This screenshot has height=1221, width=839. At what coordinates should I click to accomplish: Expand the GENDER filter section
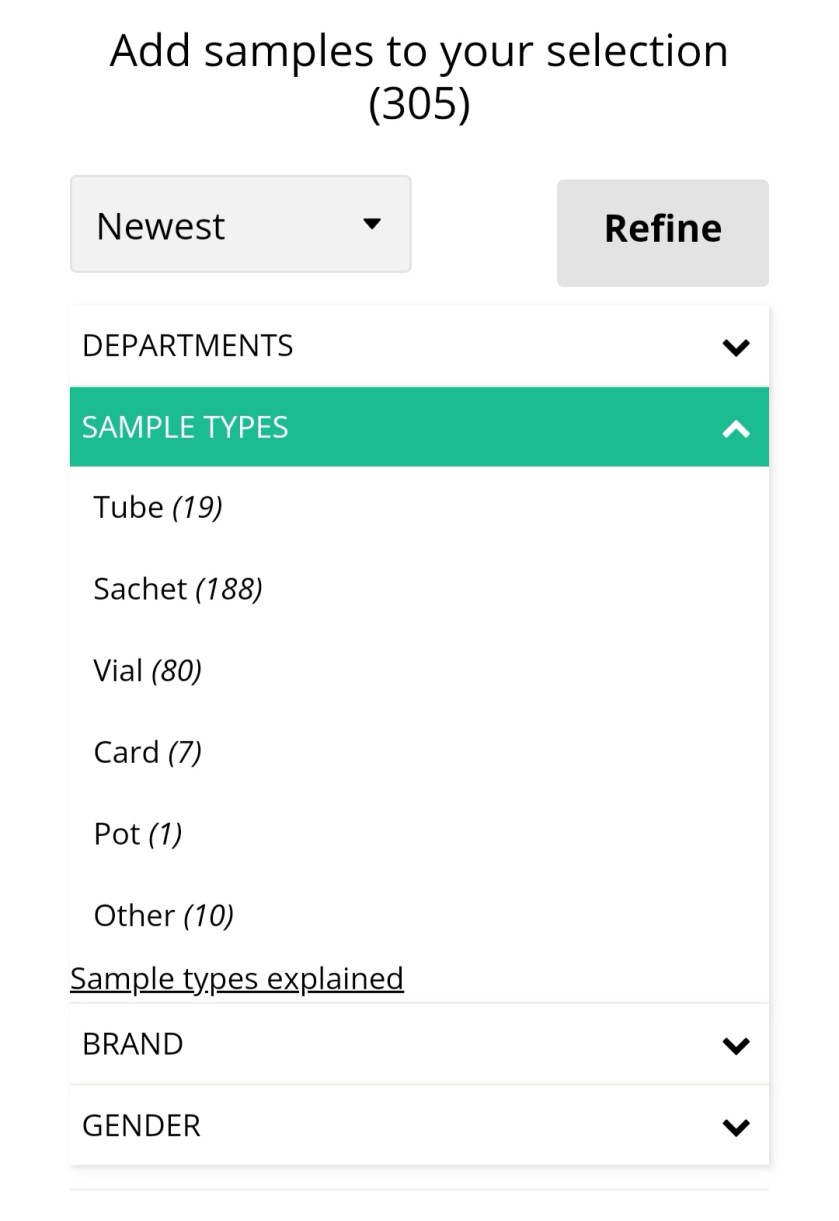click(141, 1126)
